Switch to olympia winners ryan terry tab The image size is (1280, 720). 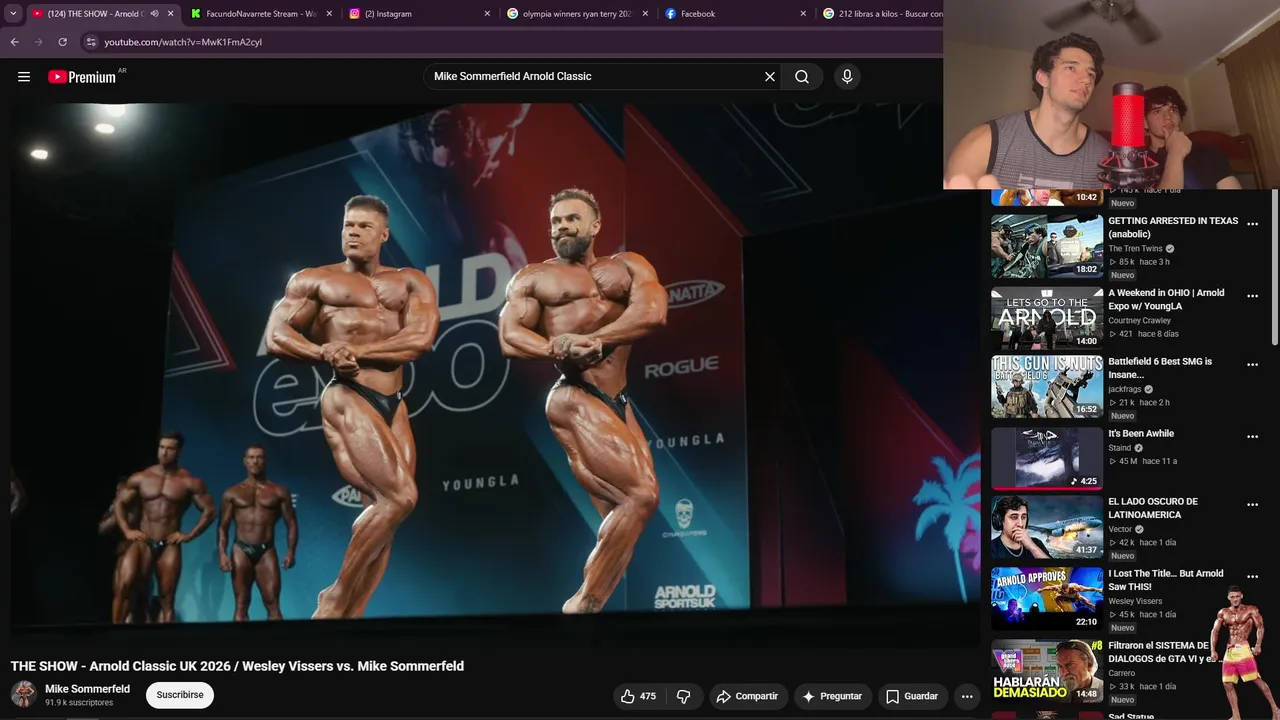[577, 14]
